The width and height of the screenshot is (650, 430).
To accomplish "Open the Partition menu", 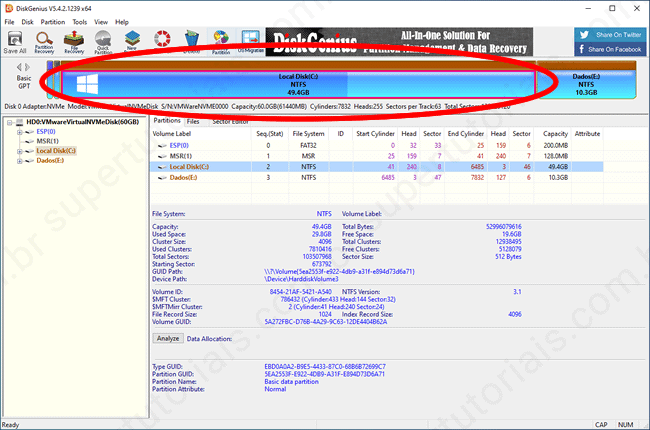I will coord(53,22).
